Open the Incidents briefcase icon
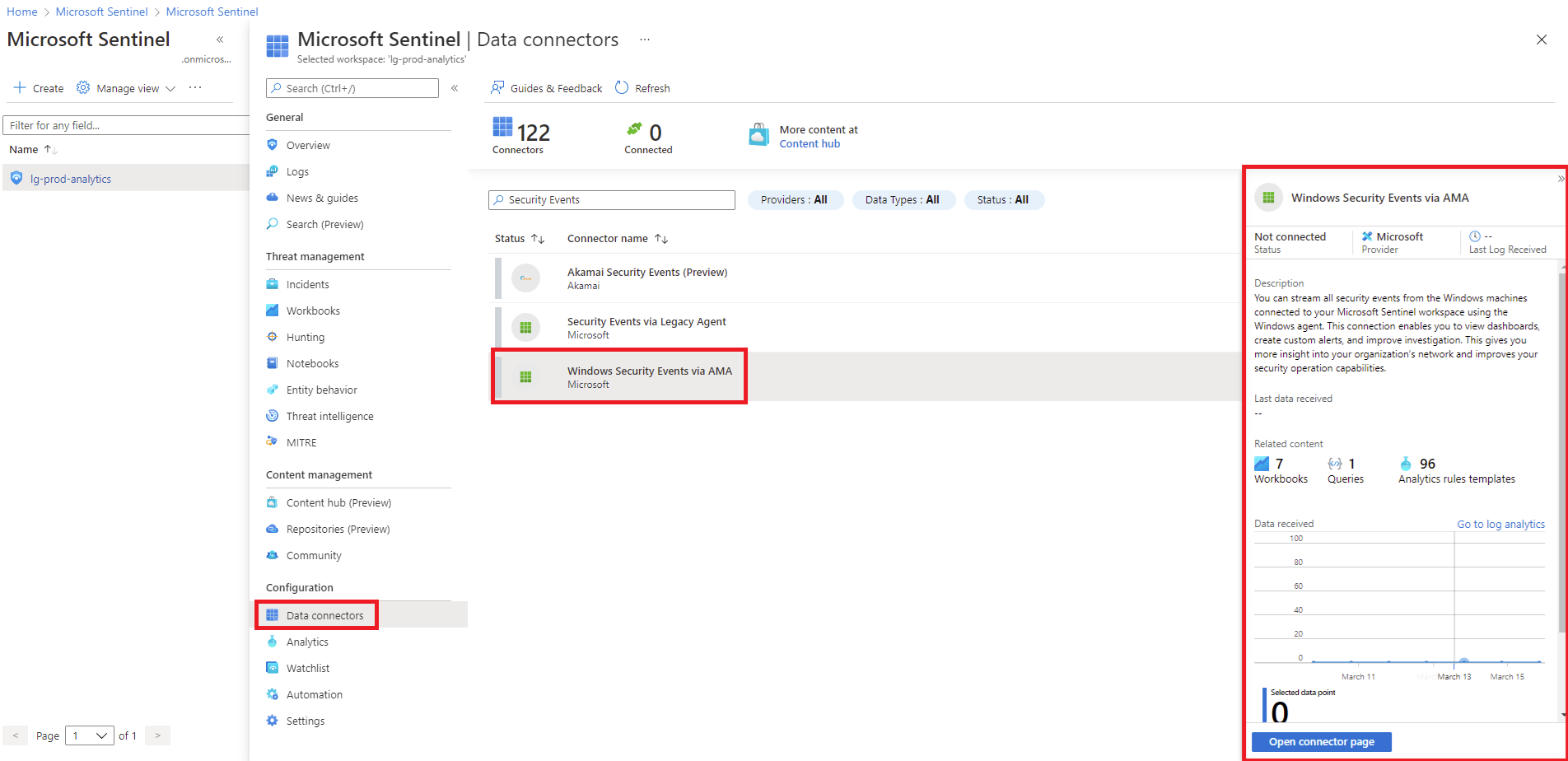Image resolution: width=1568 pixels, height=761 pixels. 272,284
